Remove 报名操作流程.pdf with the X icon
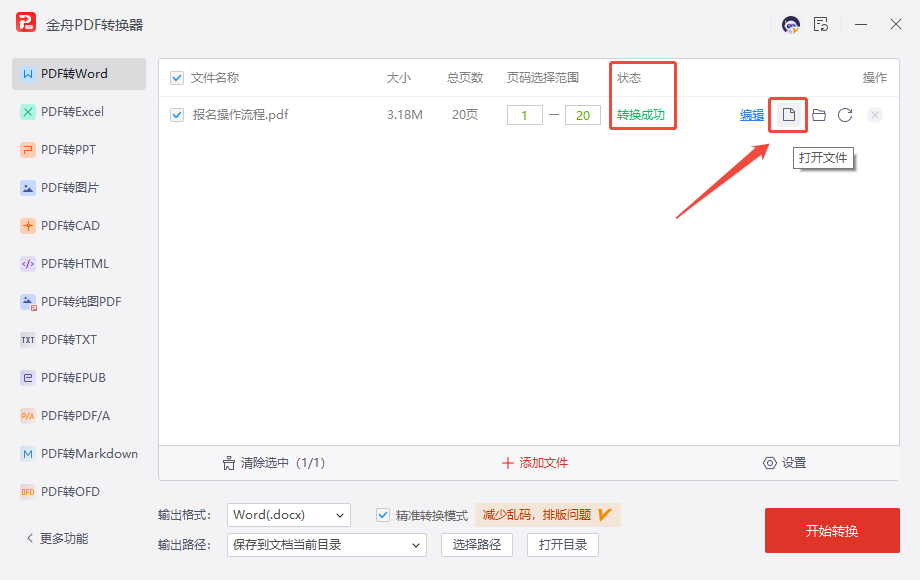The height and width of the screenshot is (580, 920). [x=875, y=115]
